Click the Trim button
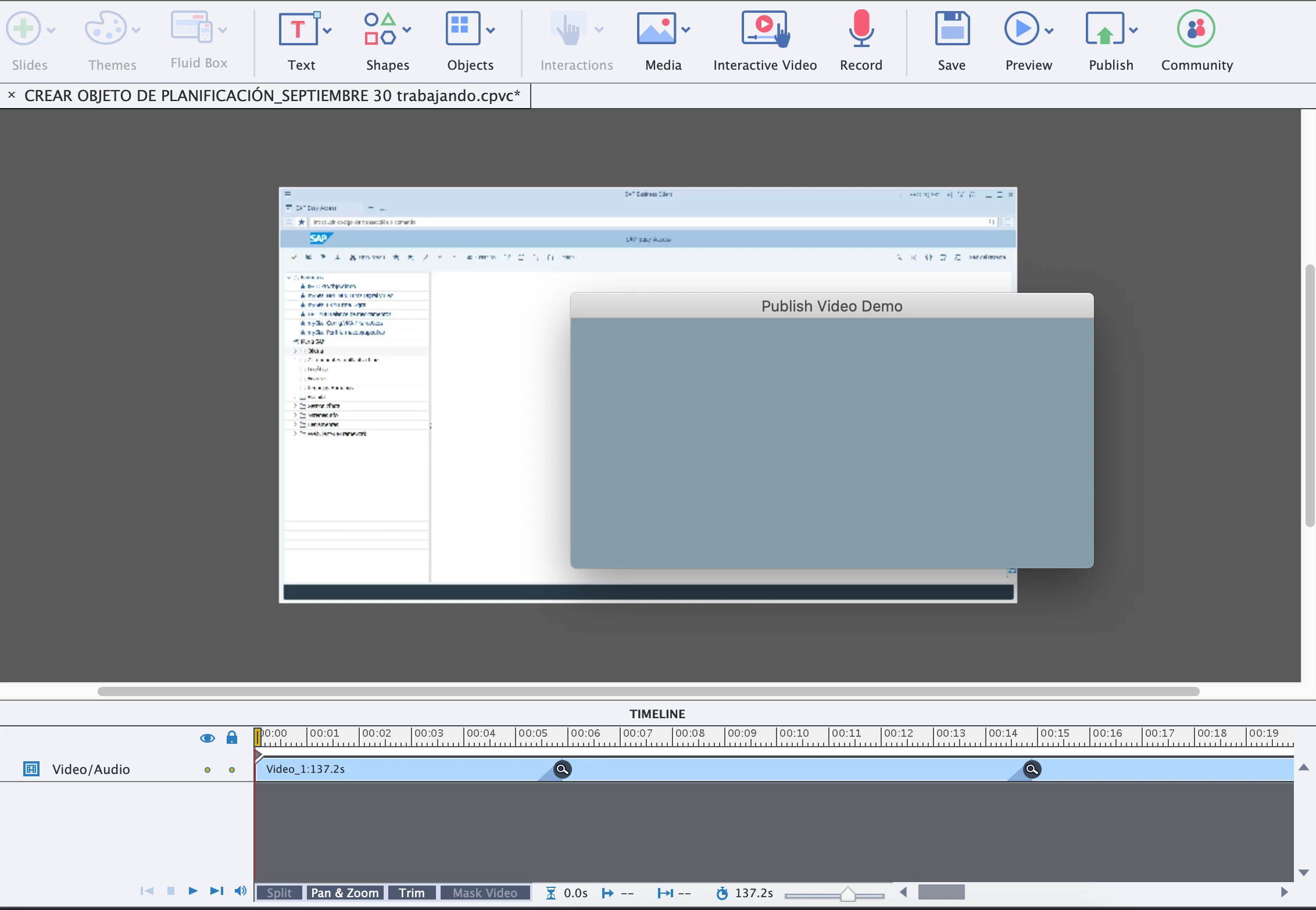 pyautogui.click(x=412, y=893)
